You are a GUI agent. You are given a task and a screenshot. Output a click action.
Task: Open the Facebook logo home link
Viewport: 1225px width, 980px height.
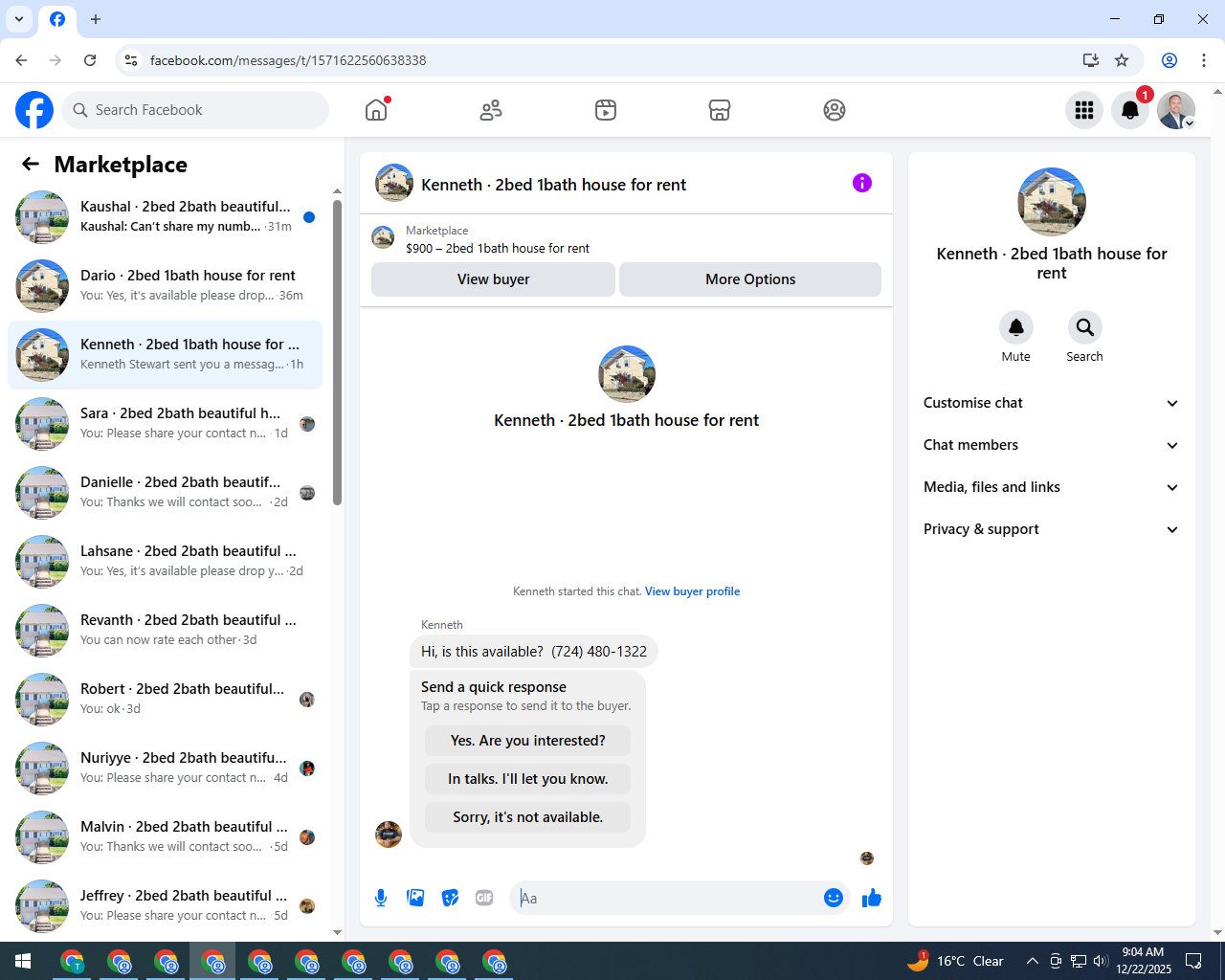(34, 110)
